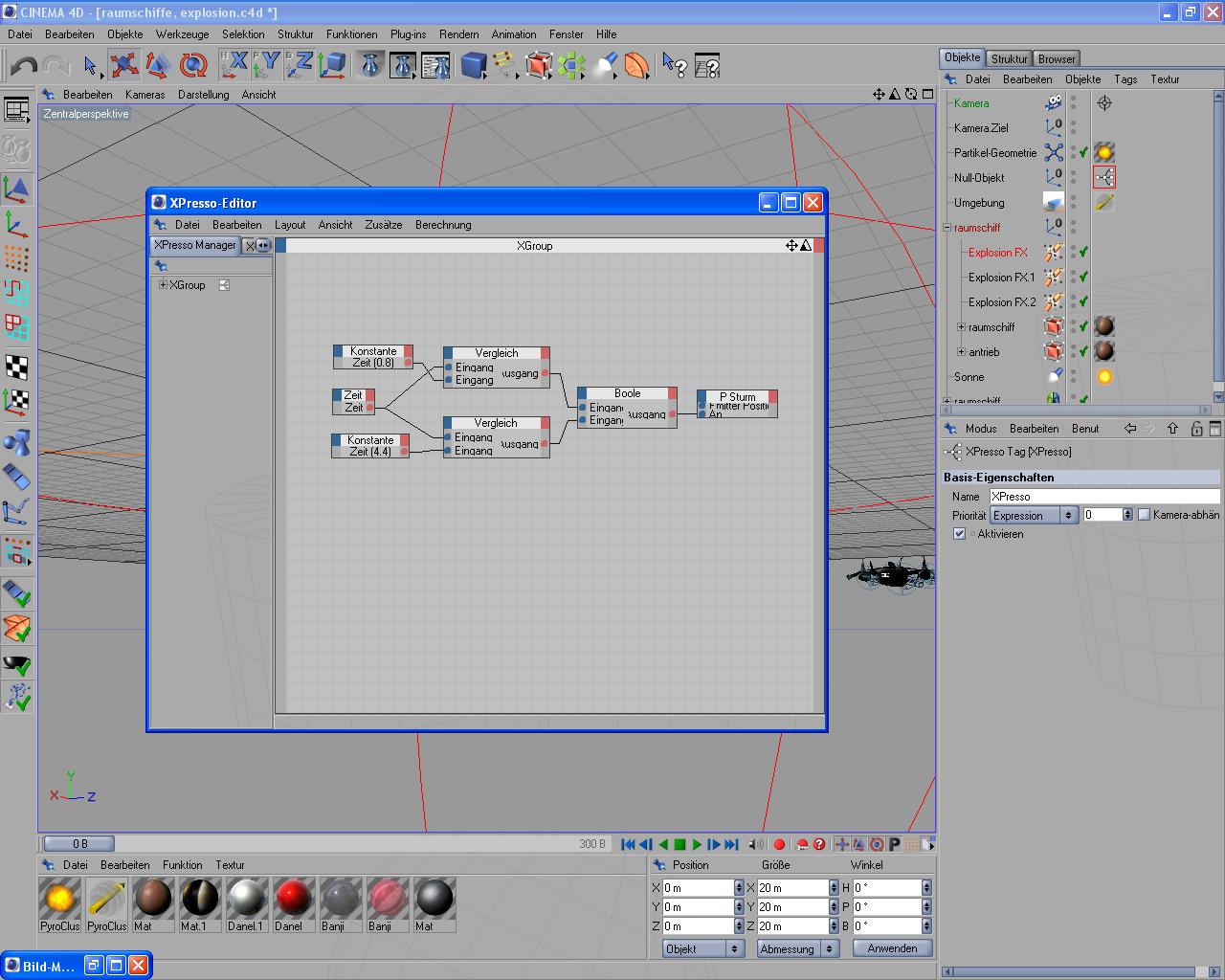Open the Berechnung menu in XPresso-Editor
Screen dimensions: 1225x980
[443, 225]
